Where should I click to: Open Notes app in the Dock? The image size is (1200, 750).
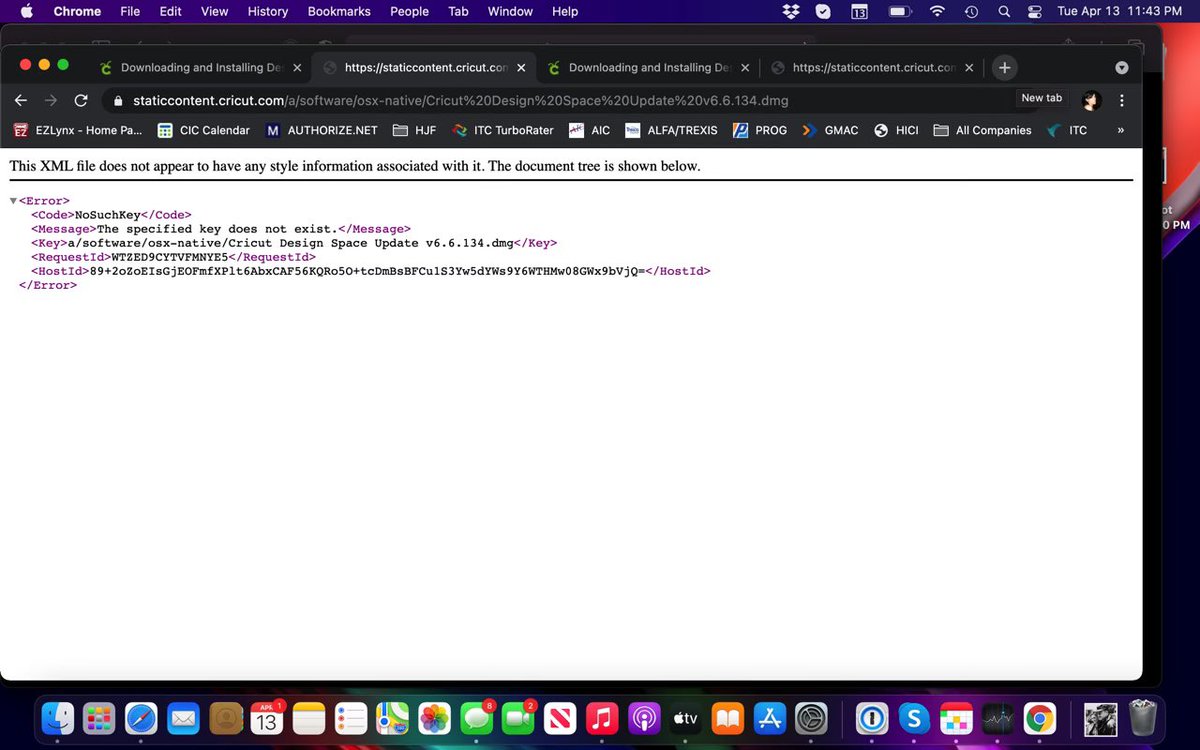tap(310, 718)
